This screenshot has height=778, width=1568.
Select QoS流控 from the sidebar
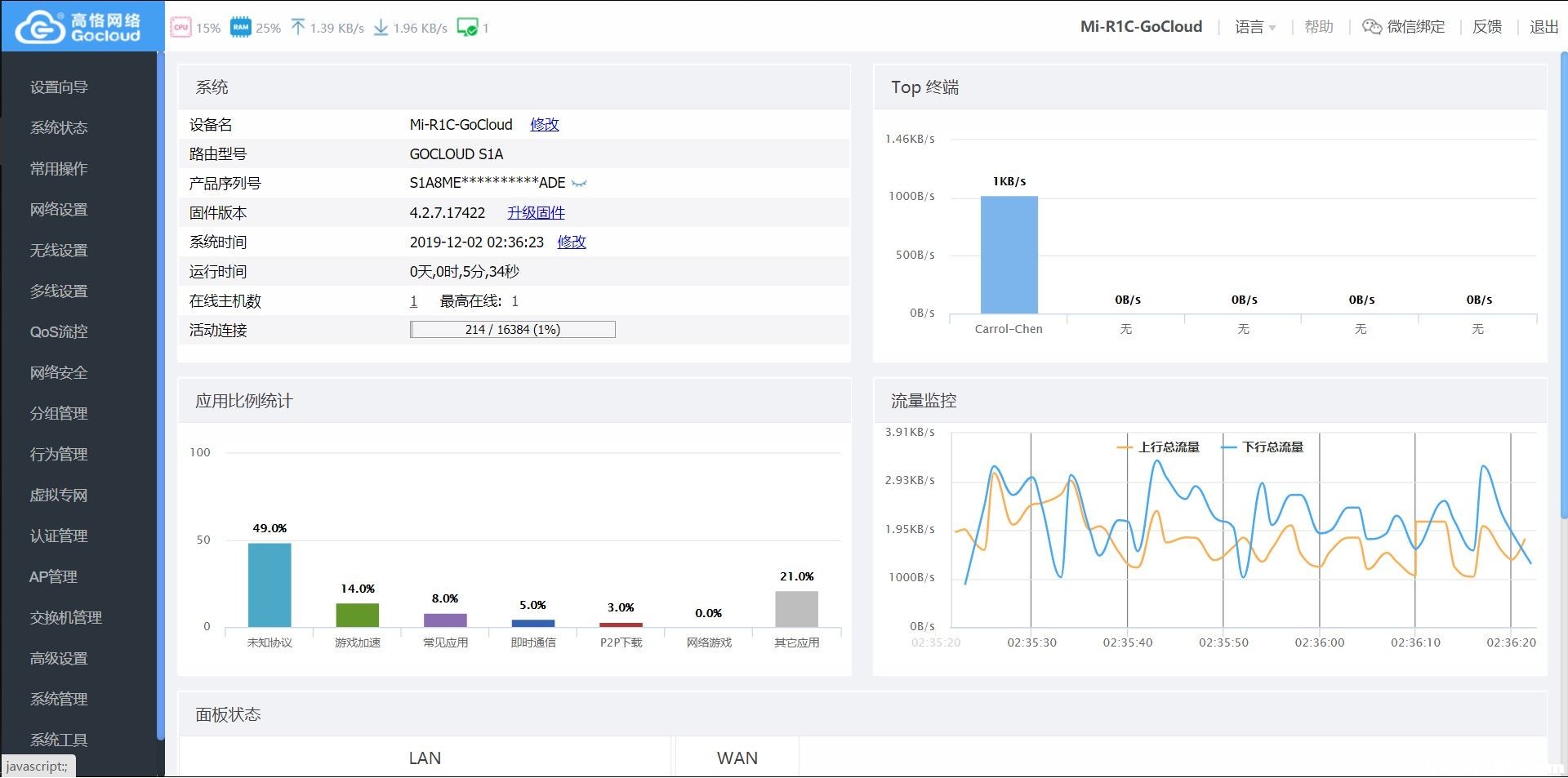pos(59,332)
